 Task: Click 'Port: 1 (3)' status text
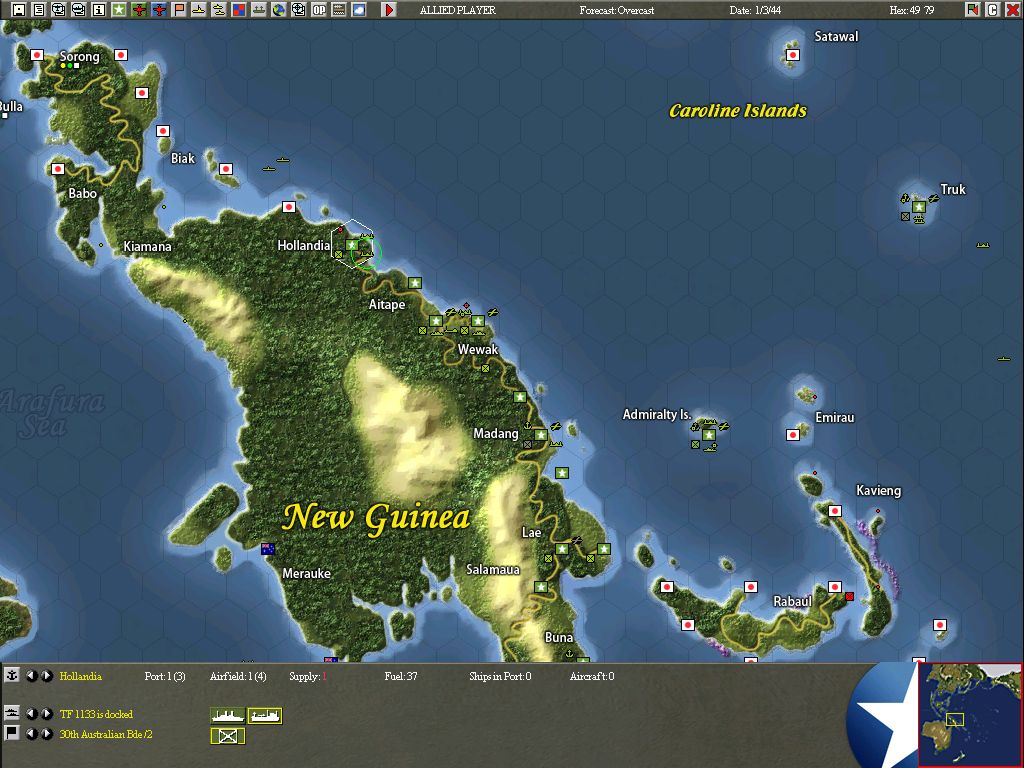click(x=165, y=677)
